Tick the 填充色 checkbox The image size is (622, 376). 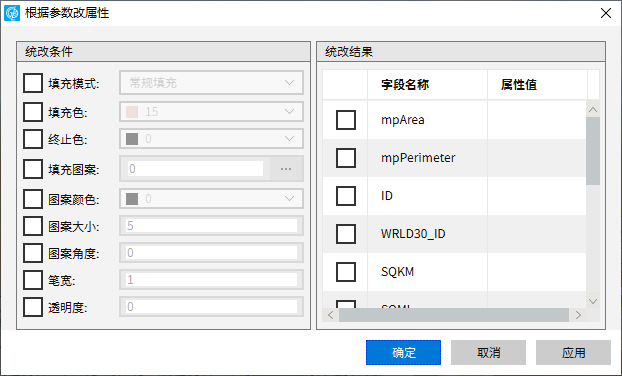(x=33, y=112)
